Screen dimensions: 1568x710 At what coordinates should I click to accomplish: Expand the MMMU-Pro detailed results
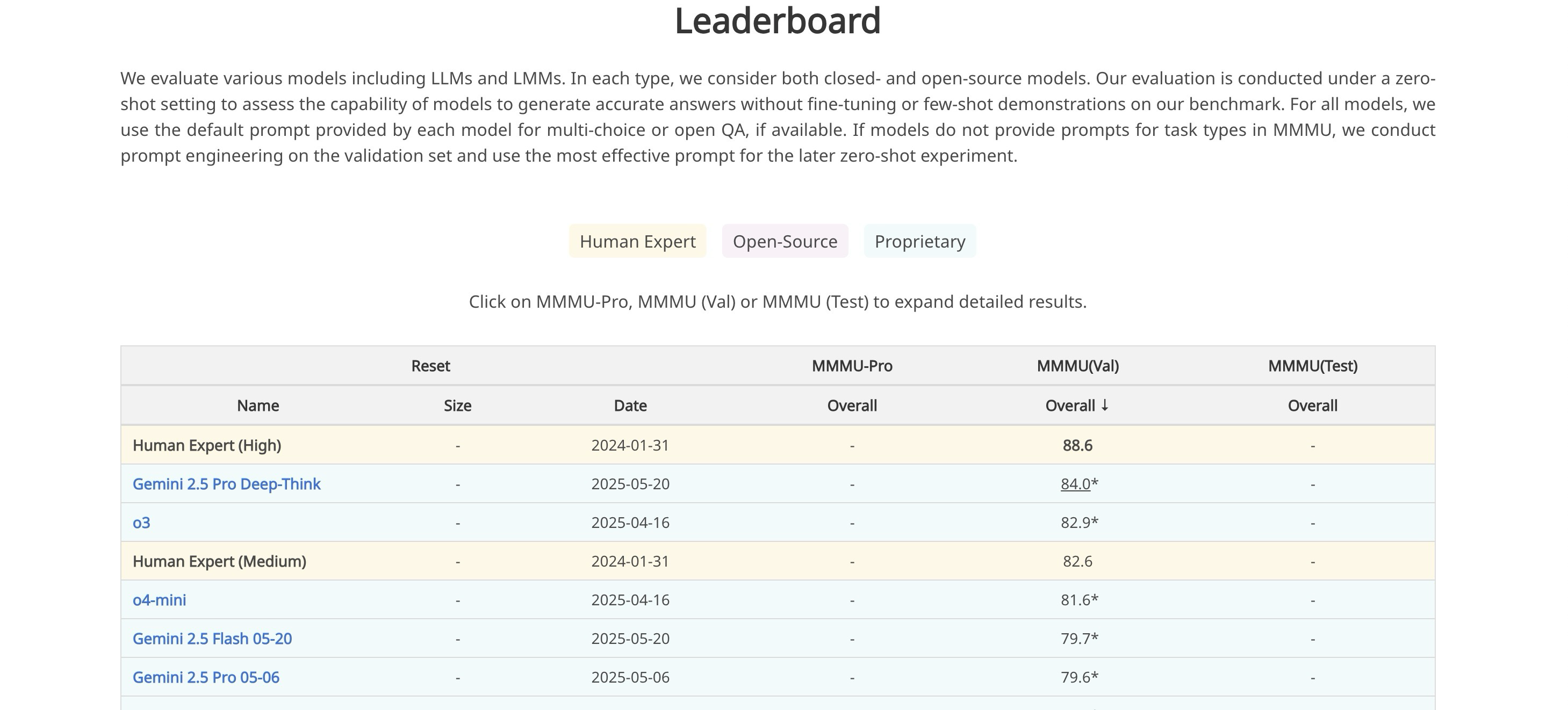click(x=852, y=366)
